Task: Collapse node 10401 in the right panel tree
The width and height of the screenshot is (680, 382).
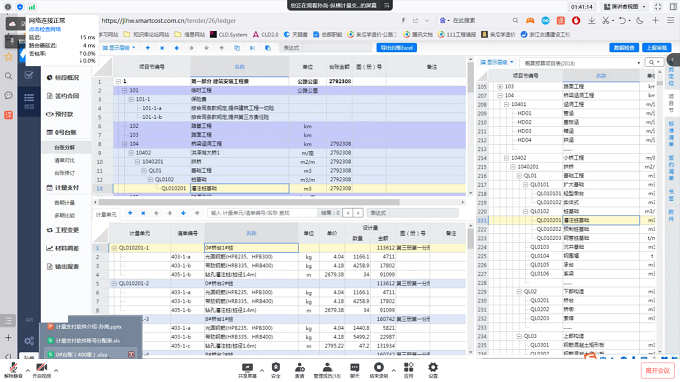Action: pos(507,104)
